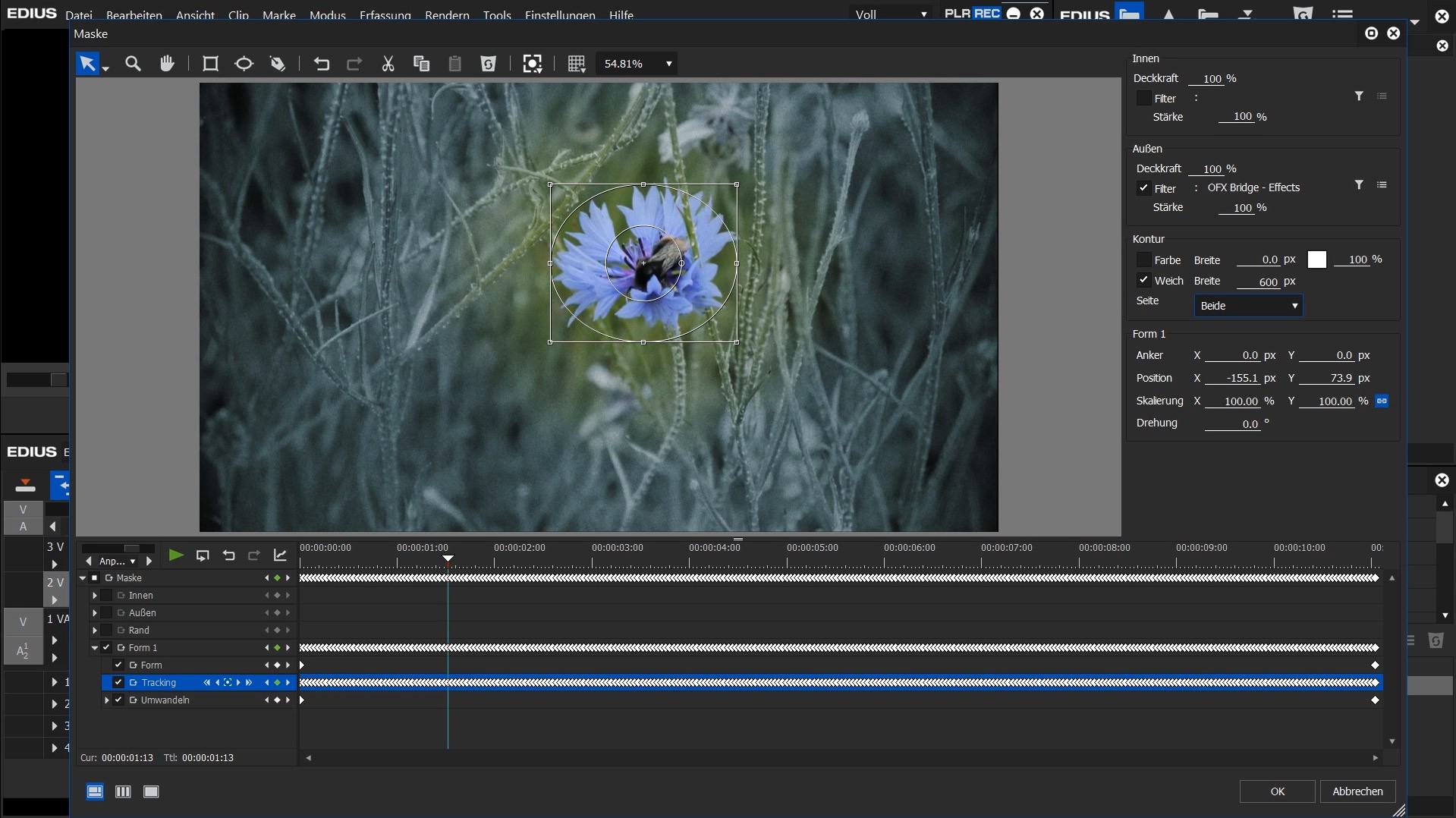Click the tracking target icon in Tracking row
Viewport: 1456px width, 818px height.
[228, 683]
